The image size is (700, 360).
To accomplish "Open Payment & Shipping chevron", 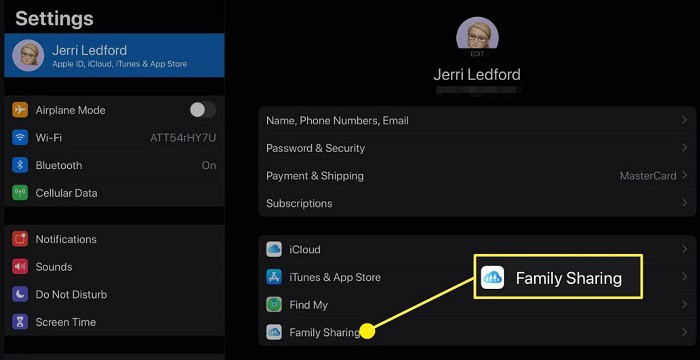I will 684,176.
